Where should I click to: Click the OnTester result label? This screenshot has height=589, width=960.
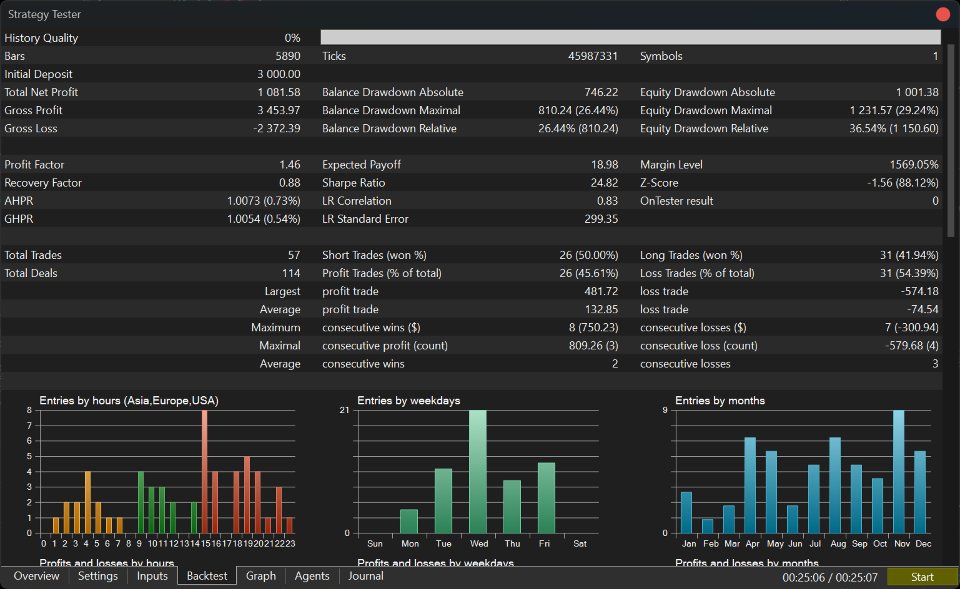(x=677, y=201)
